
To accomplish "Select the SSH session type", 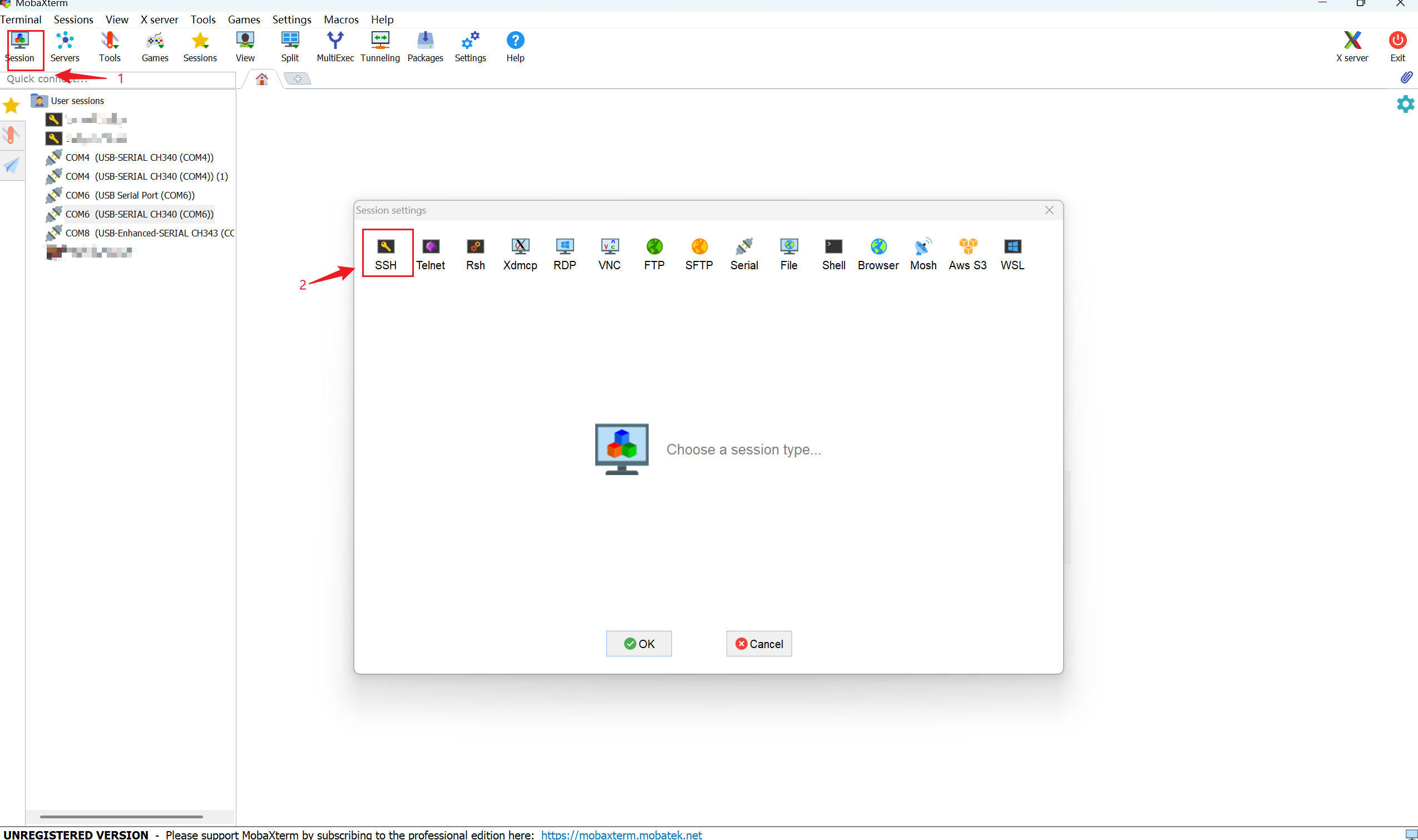I will 386,253.
